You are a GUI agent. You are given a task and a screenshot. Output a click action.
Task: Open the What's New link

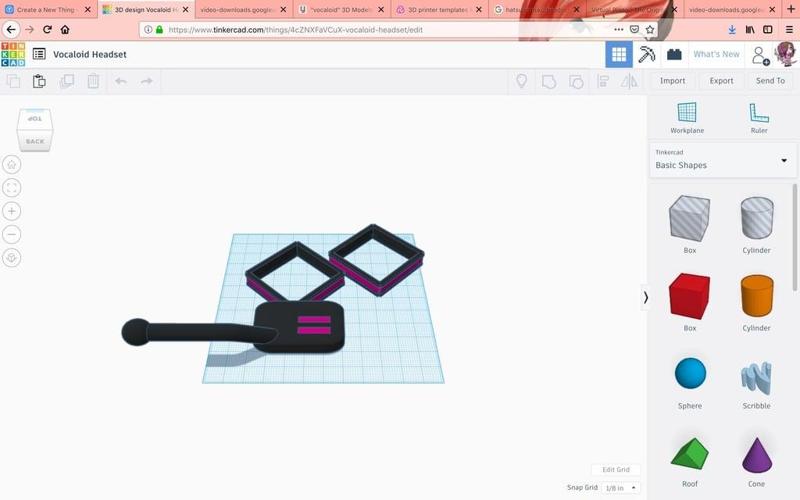click(x=716, y=54)
